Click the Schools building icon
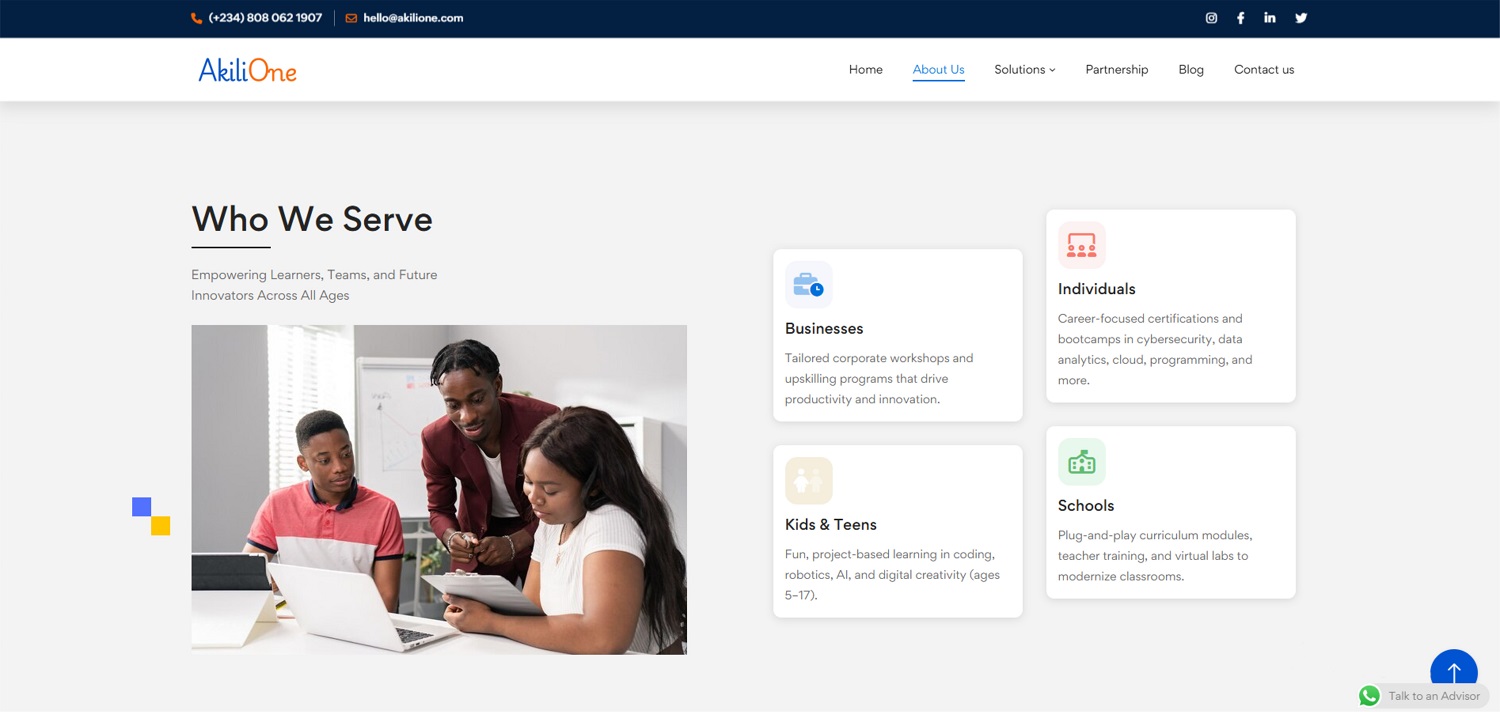This screenshot has width=1500, height=712. pyautogui.click(x=1081, y=462)
